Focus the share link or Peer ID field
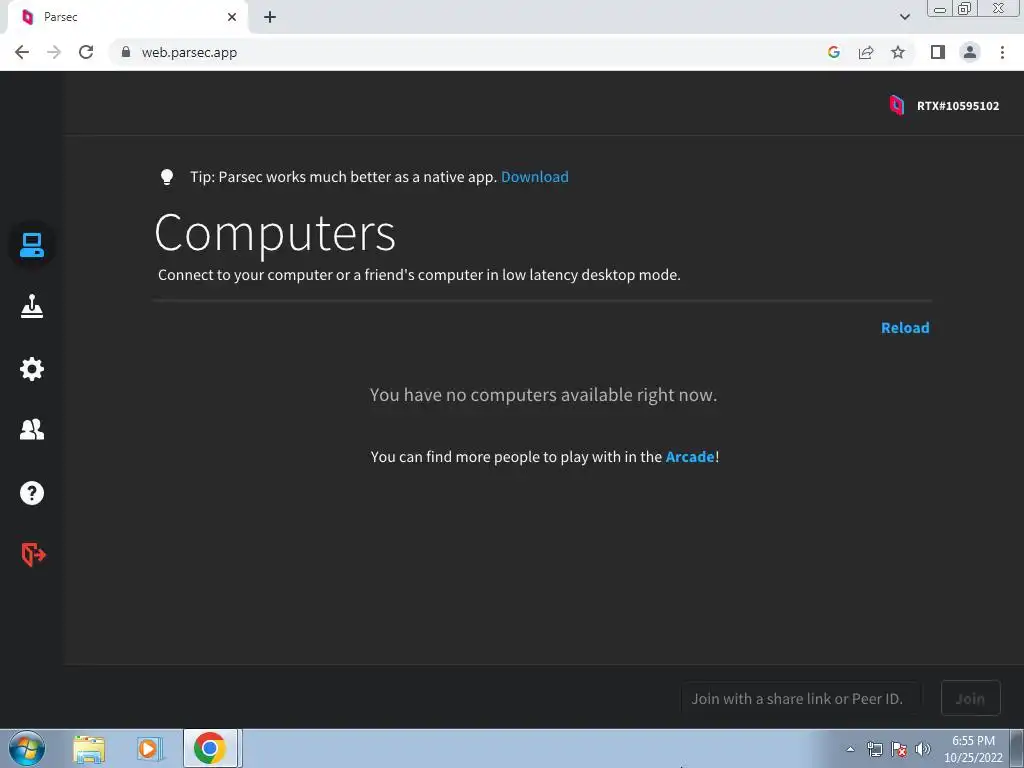The width and height of the screenshot is (1024, 768). [801, 698]
